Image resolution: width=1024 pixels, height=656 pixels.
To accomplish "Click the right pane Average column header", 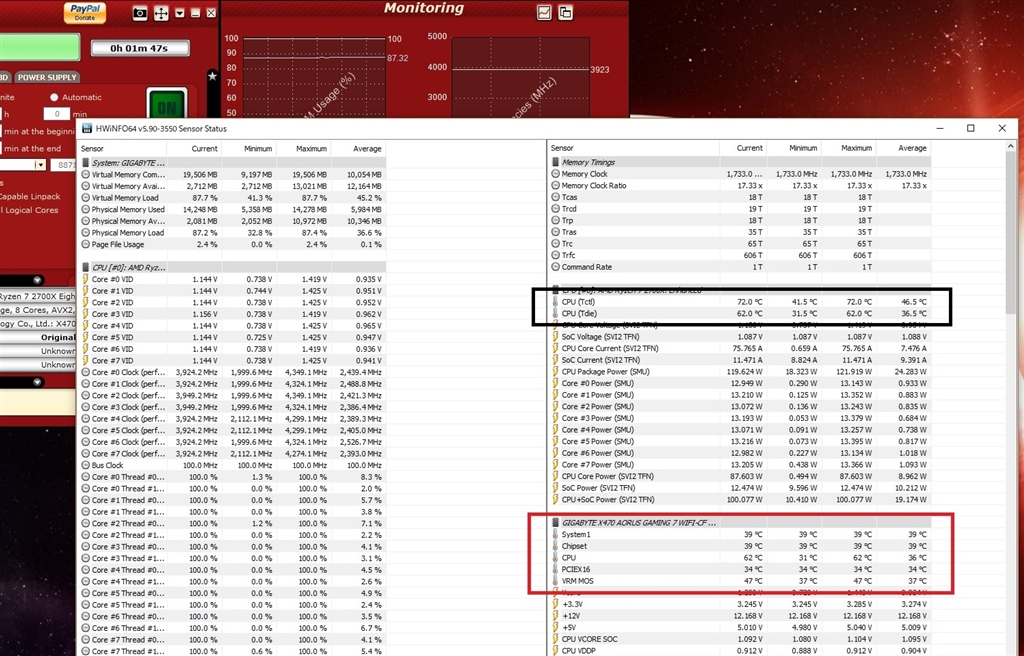I will [912, 148].
